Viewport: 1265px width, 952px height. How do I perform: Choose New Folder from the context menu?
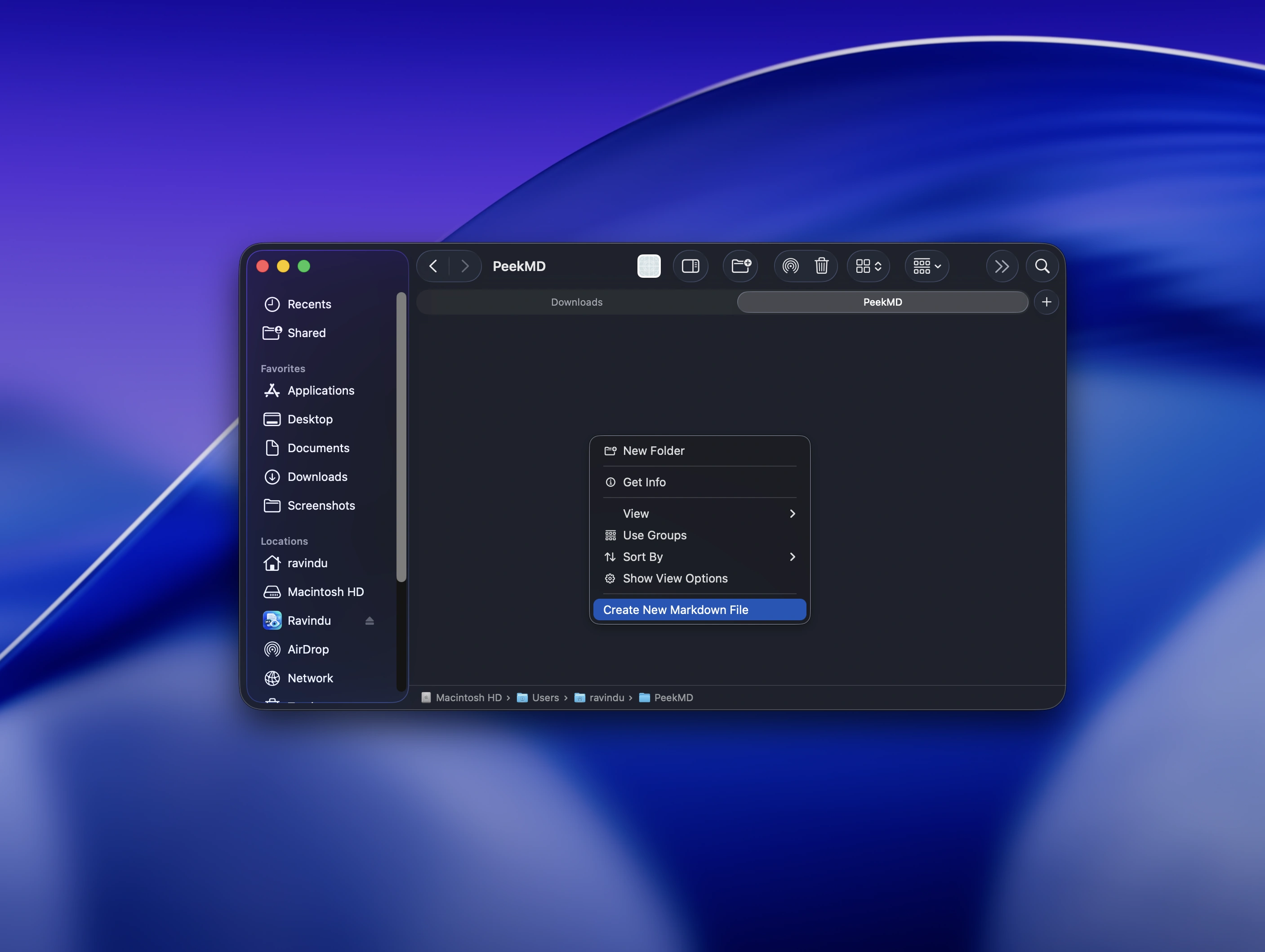pyautogui.click(x=699, y=450)
